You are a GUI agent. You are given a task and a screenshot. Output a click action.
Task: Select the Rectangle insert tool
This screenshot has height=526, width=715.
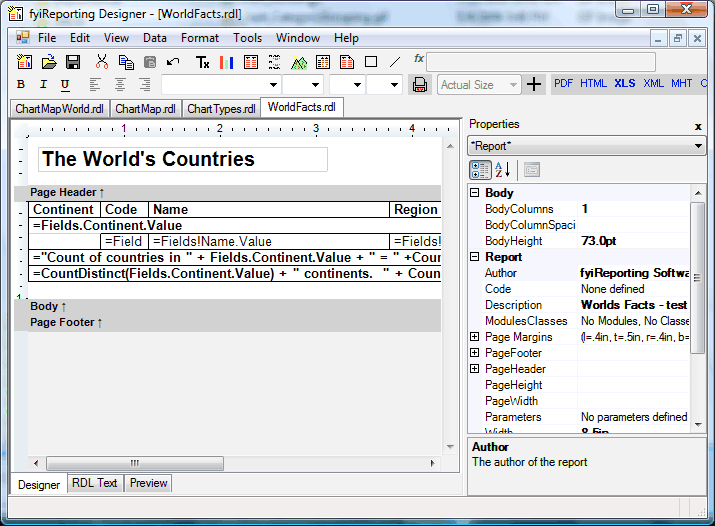click(x=371, y=62)
